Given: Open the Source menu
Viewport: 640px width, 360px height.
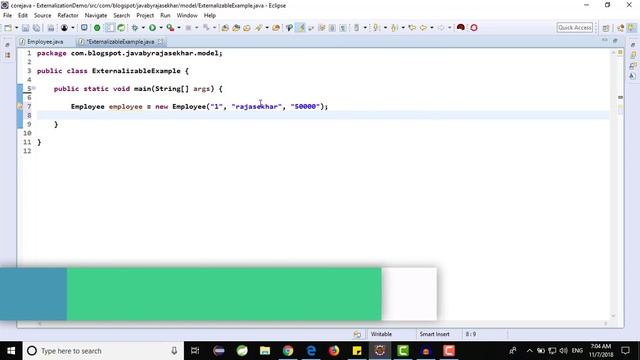Looking at the screenshot, I should click(42, 16).
